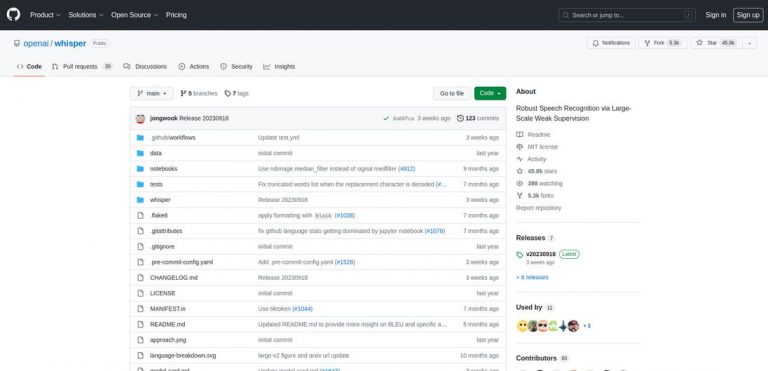768x371 pixels.
Task: Switch to the Security tab
Action: pos(236,67)
